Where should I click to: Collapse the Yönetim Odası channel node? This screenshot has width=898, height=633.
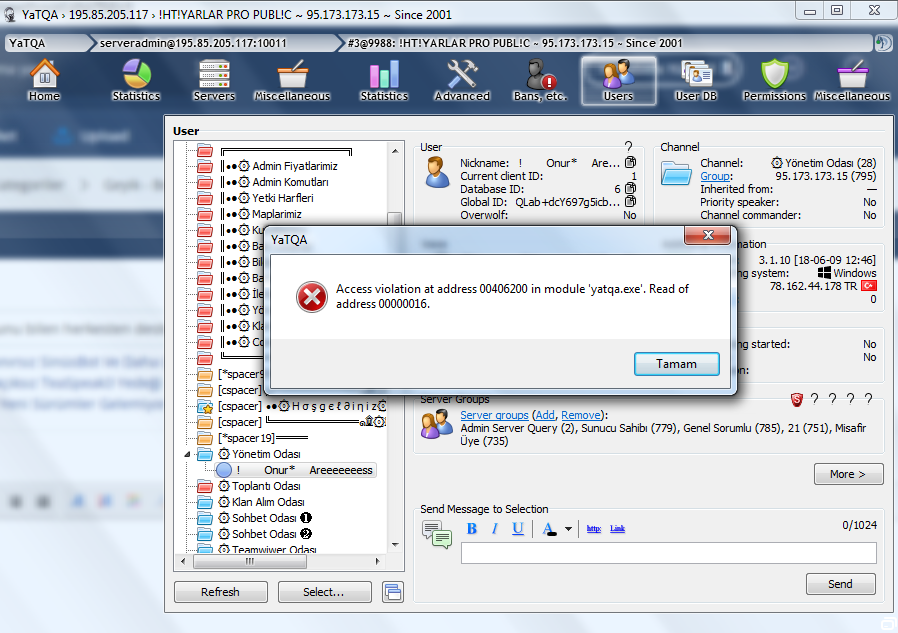(187, 454)
